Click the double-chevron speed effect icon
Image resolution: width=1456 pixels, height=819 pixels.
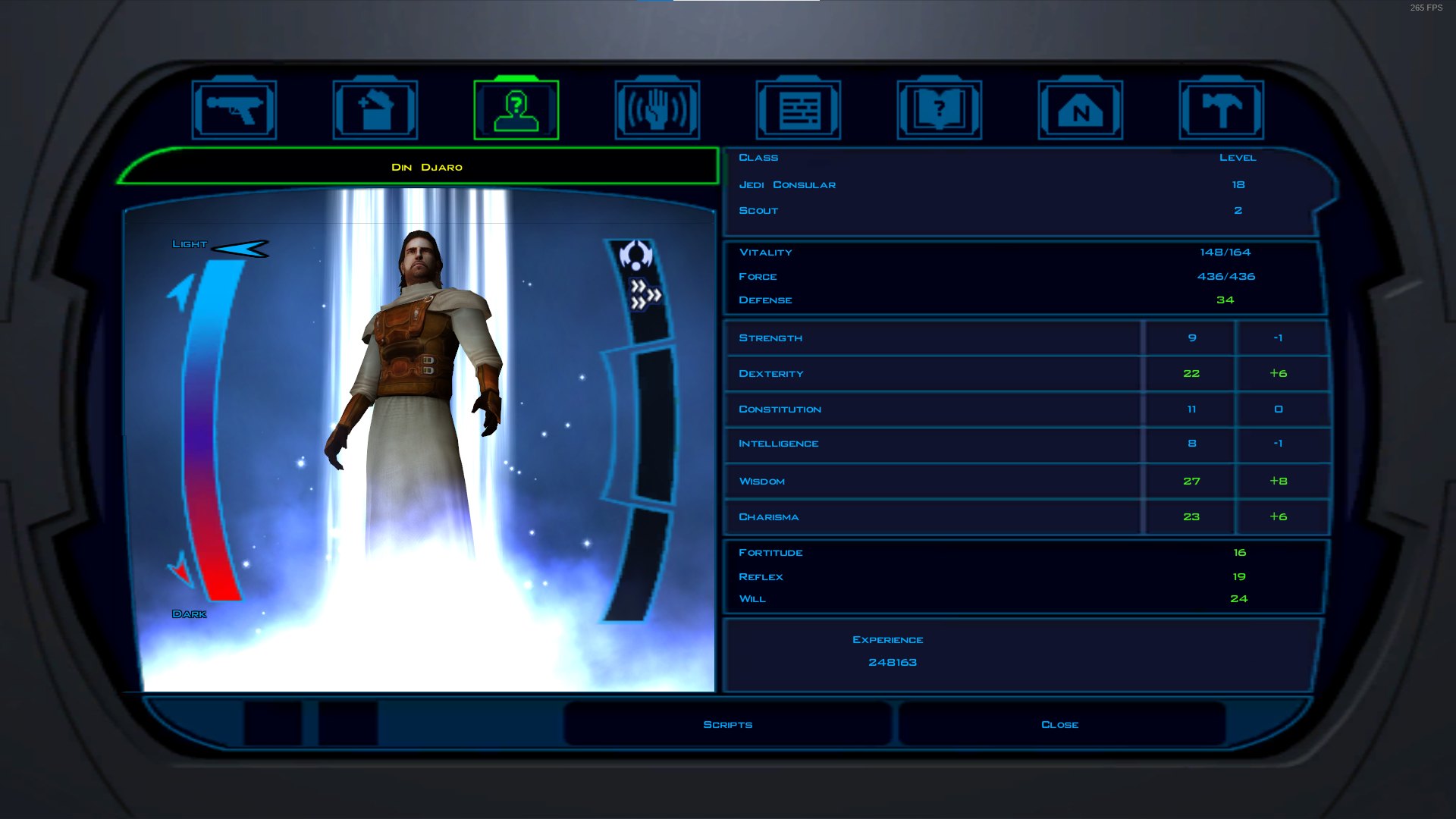(645, 295)
